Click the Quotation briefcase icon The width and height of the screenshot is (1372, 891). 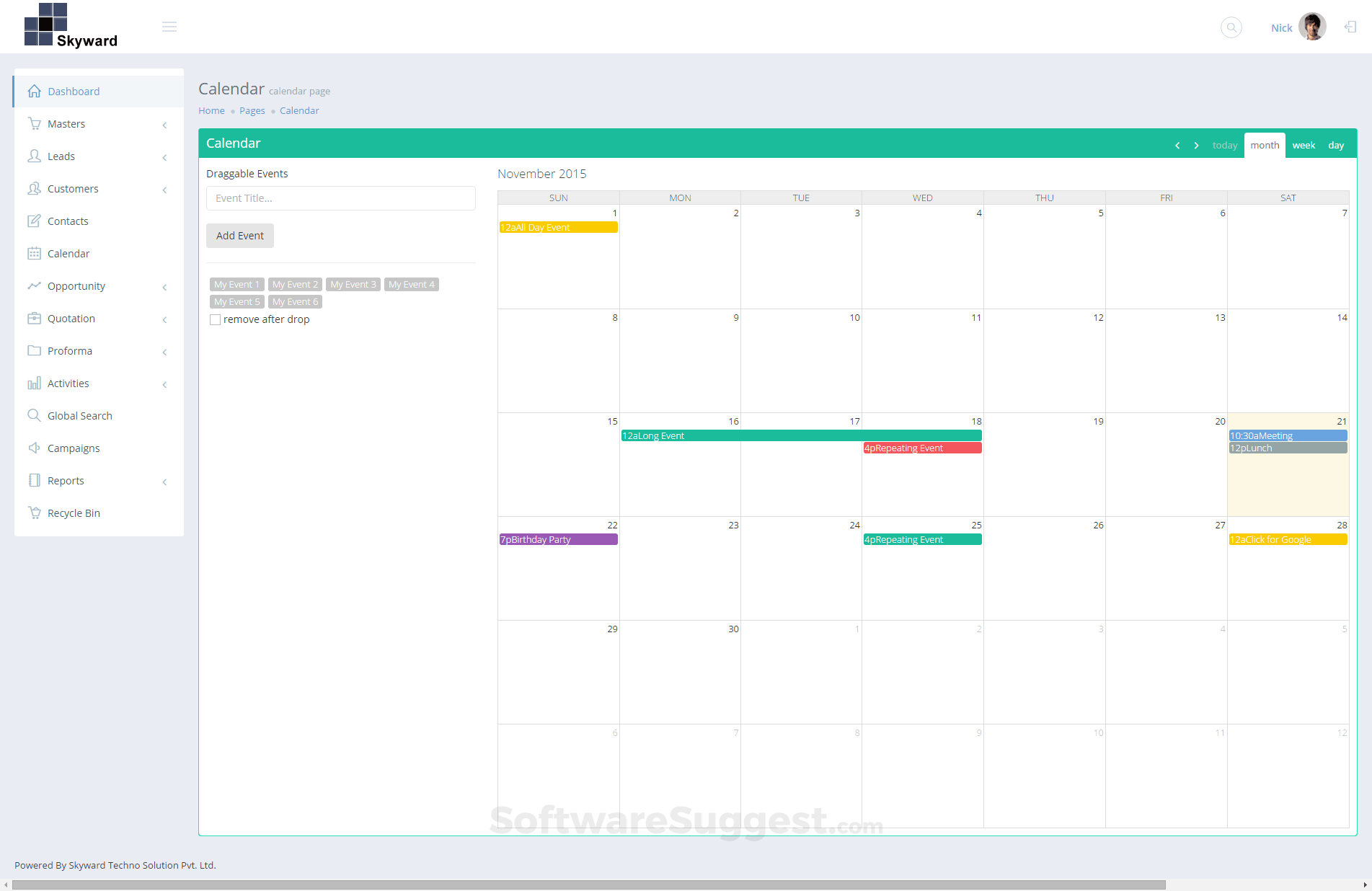(34, 318)
